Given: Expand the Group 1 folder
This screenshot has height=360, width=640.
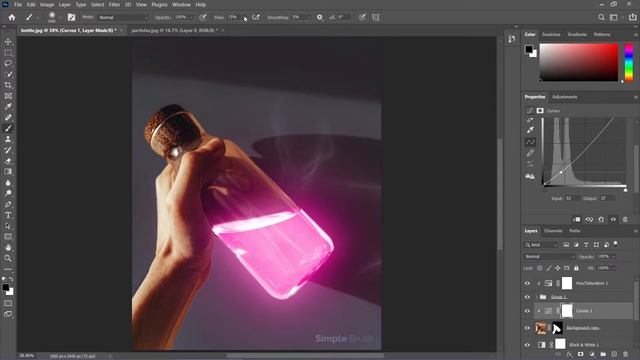Looking at the screenshot, I should click(537, 297).
